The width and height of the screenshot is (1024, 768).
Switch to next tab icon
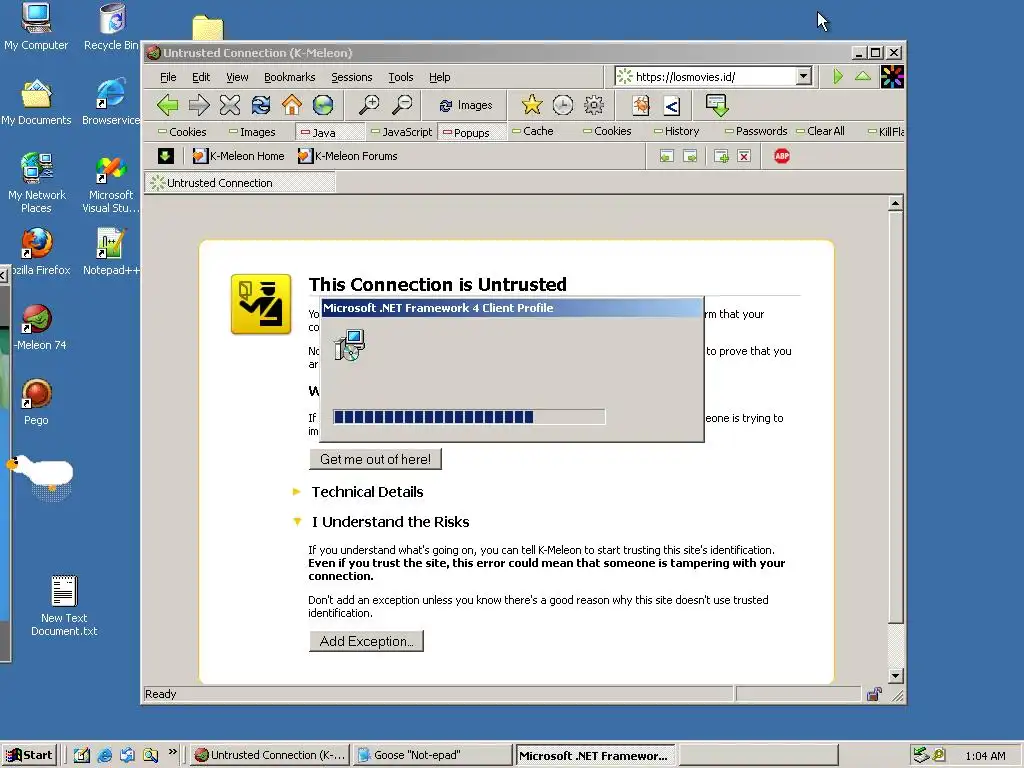(690, 156)
